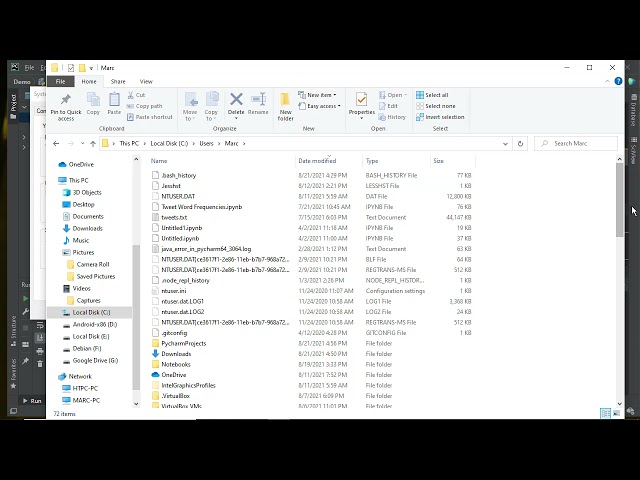640x480 pixels.
Task: Click Cut in Clipboard group
Action: coord(136,95)
